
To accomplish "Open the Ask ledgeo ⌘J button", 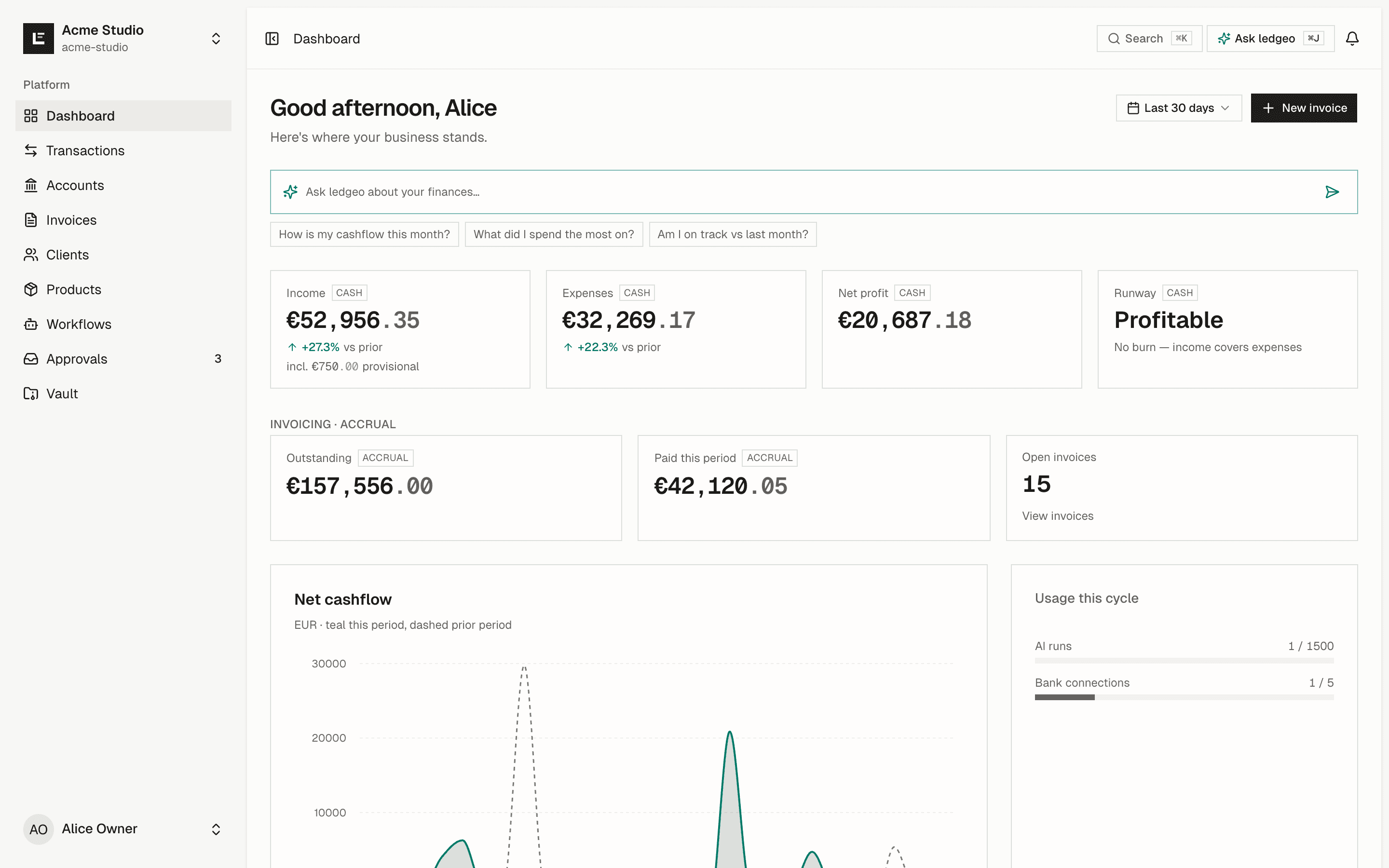I will (1270, 39).
